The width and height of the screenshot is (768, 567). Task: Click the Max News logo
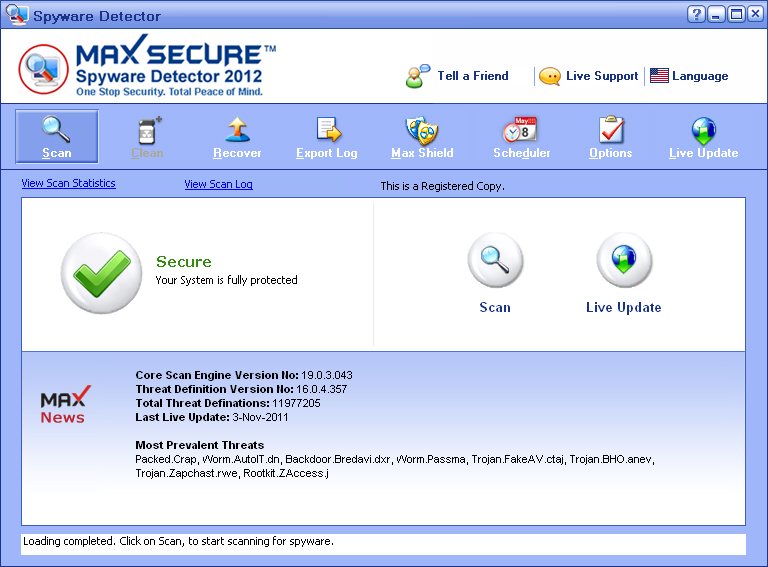(x=64, y=404)
